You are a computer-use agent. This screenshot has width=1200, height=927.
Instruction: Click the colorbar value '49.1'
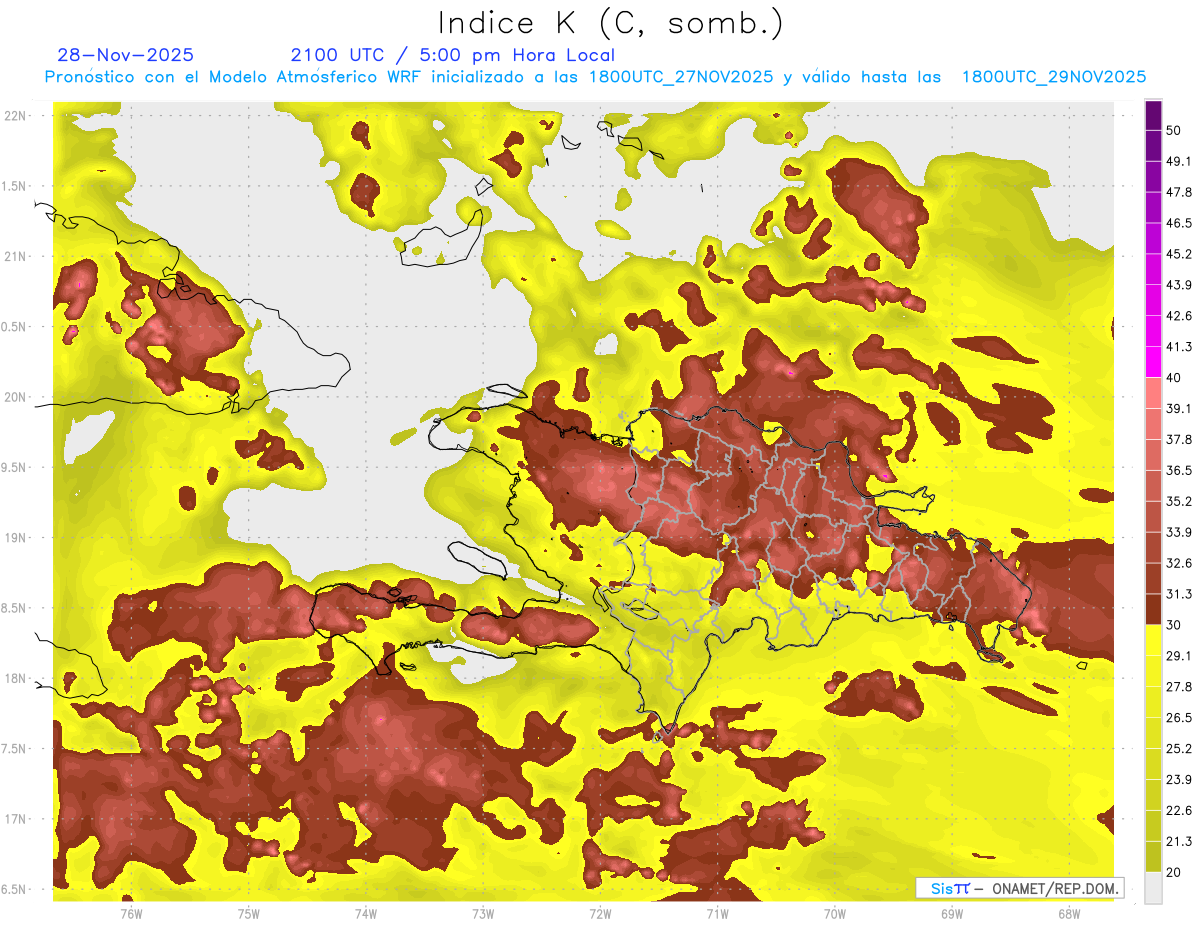coord(1178,161)
